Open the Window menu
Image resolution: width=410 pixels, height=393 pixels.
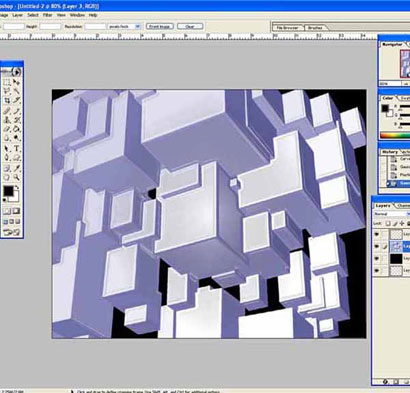(77, 15)
